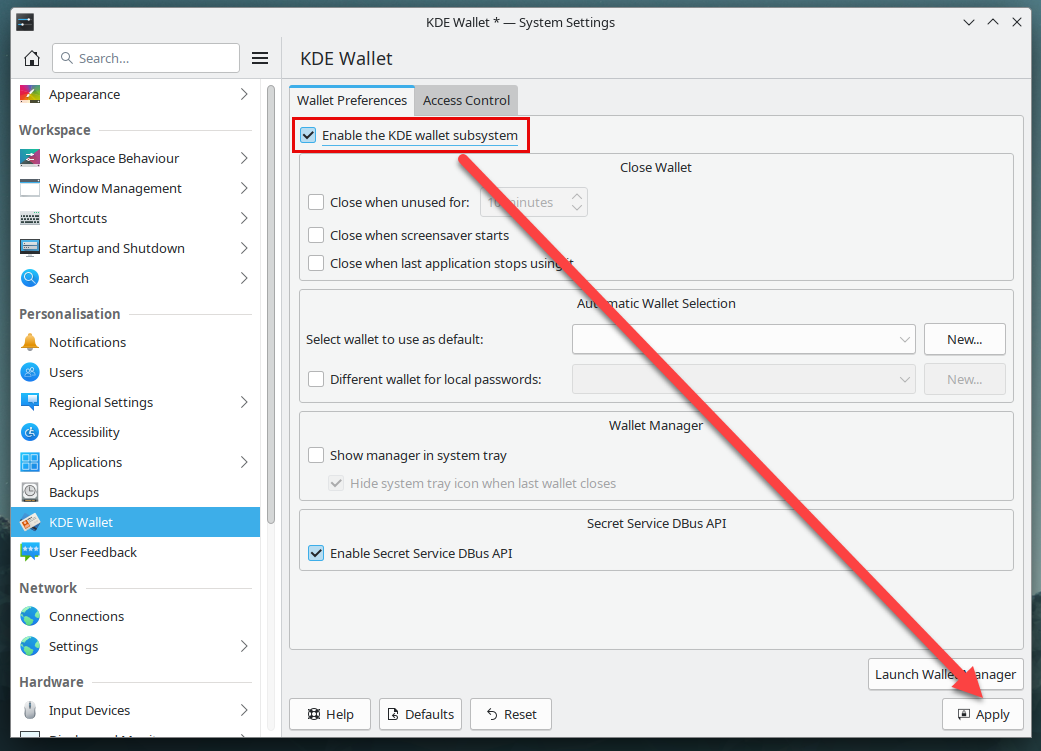Click the Notifications bell icon
The height and width of the screenshot is (751, 1041).
(30, 342)
